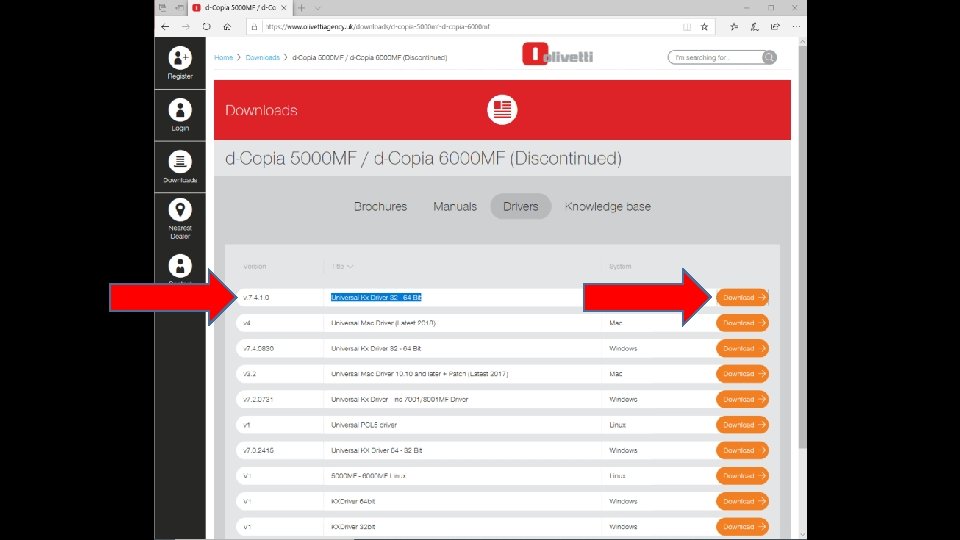
Task: Click the Olivetti logo
Action: tap(558, 54)
